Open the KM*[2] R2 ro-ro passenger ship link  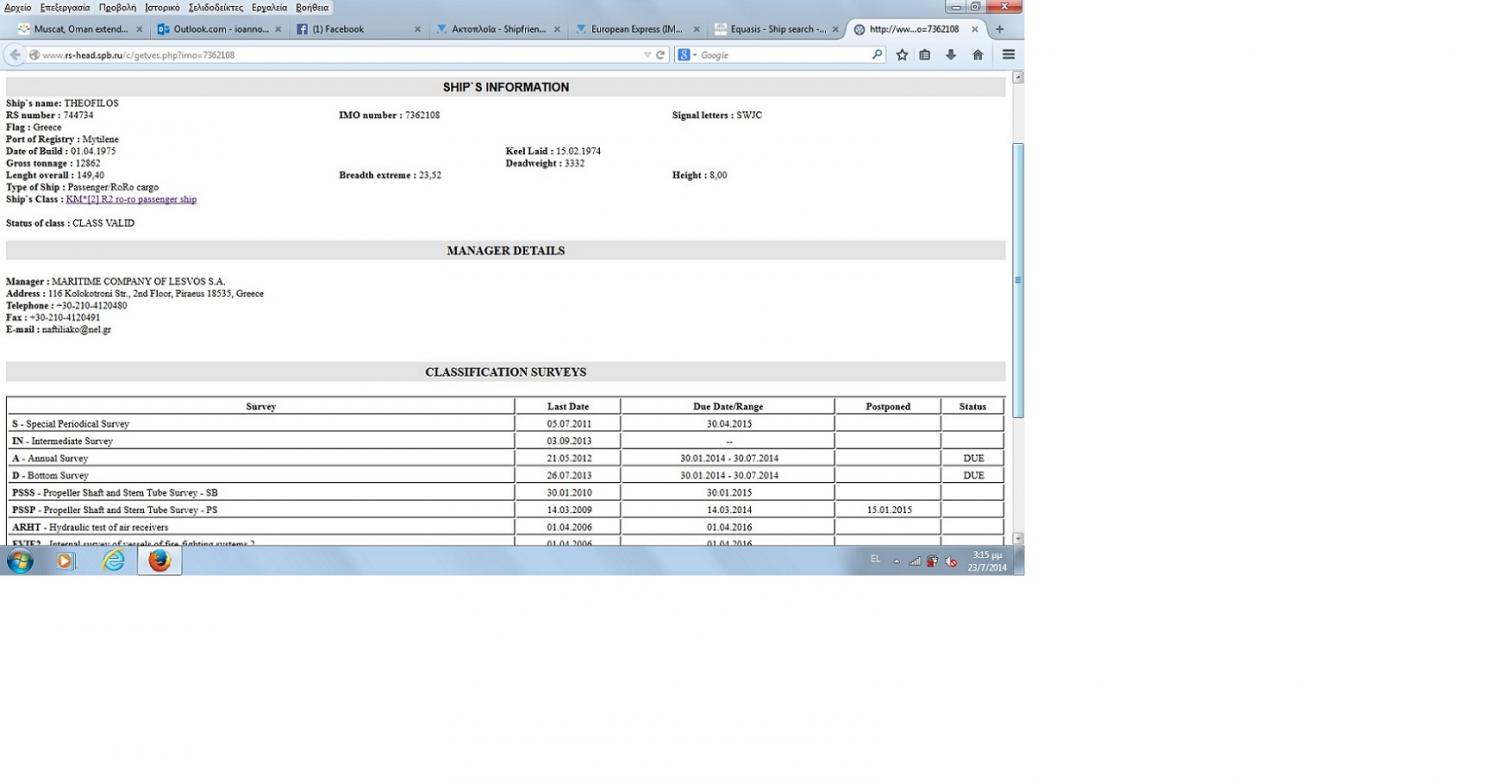(x=131, y=199)
